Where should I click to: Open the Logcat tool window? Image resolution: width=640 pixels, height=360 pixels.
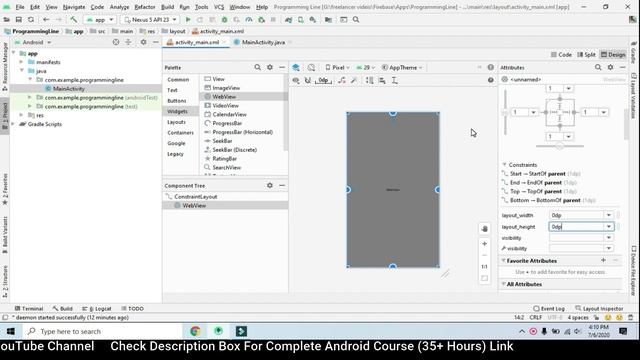[97, 309]
